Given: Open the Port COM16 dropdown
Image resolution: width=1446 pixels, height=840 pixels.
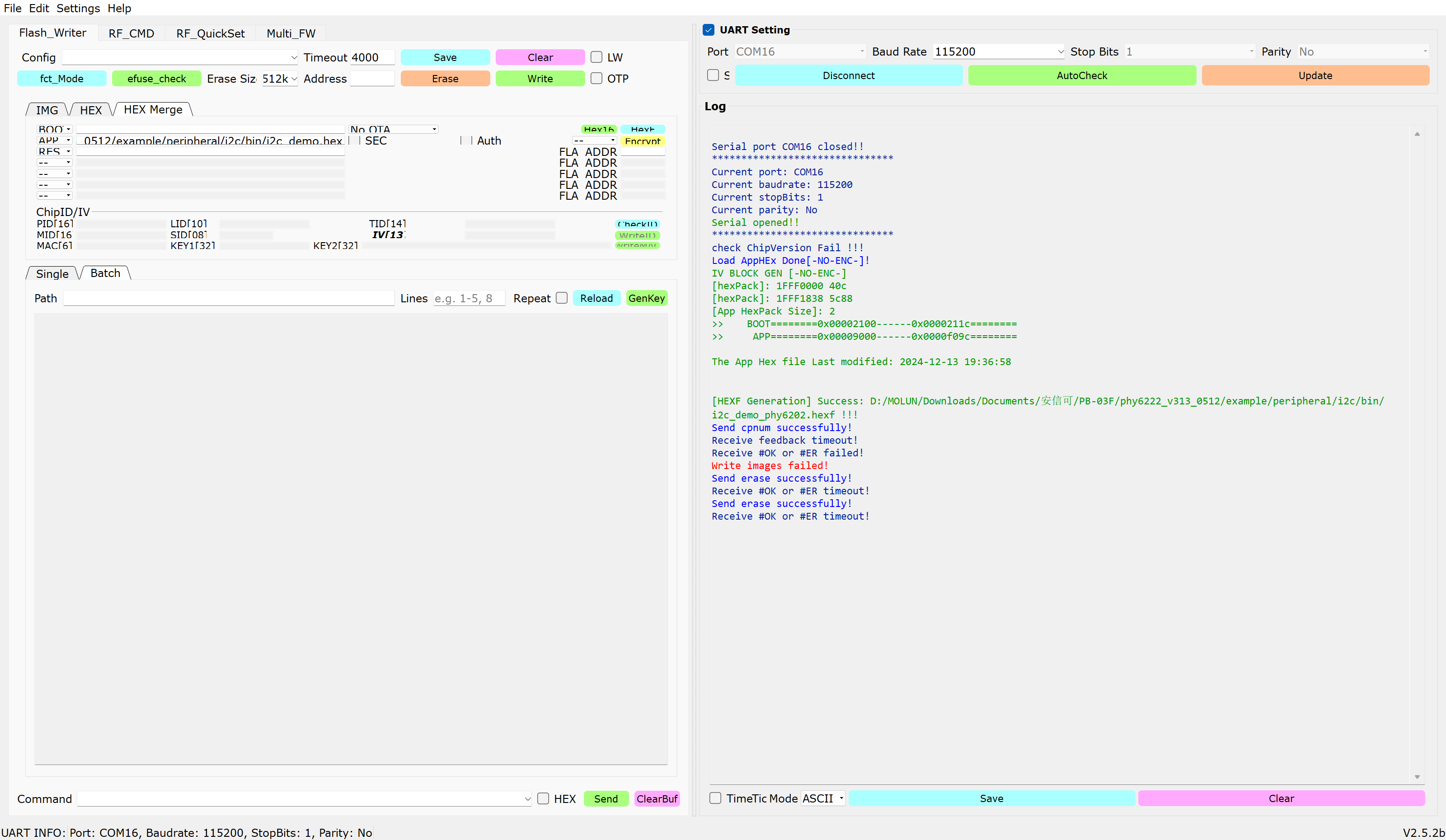Looking at the screenshot, I should [800, 52].
